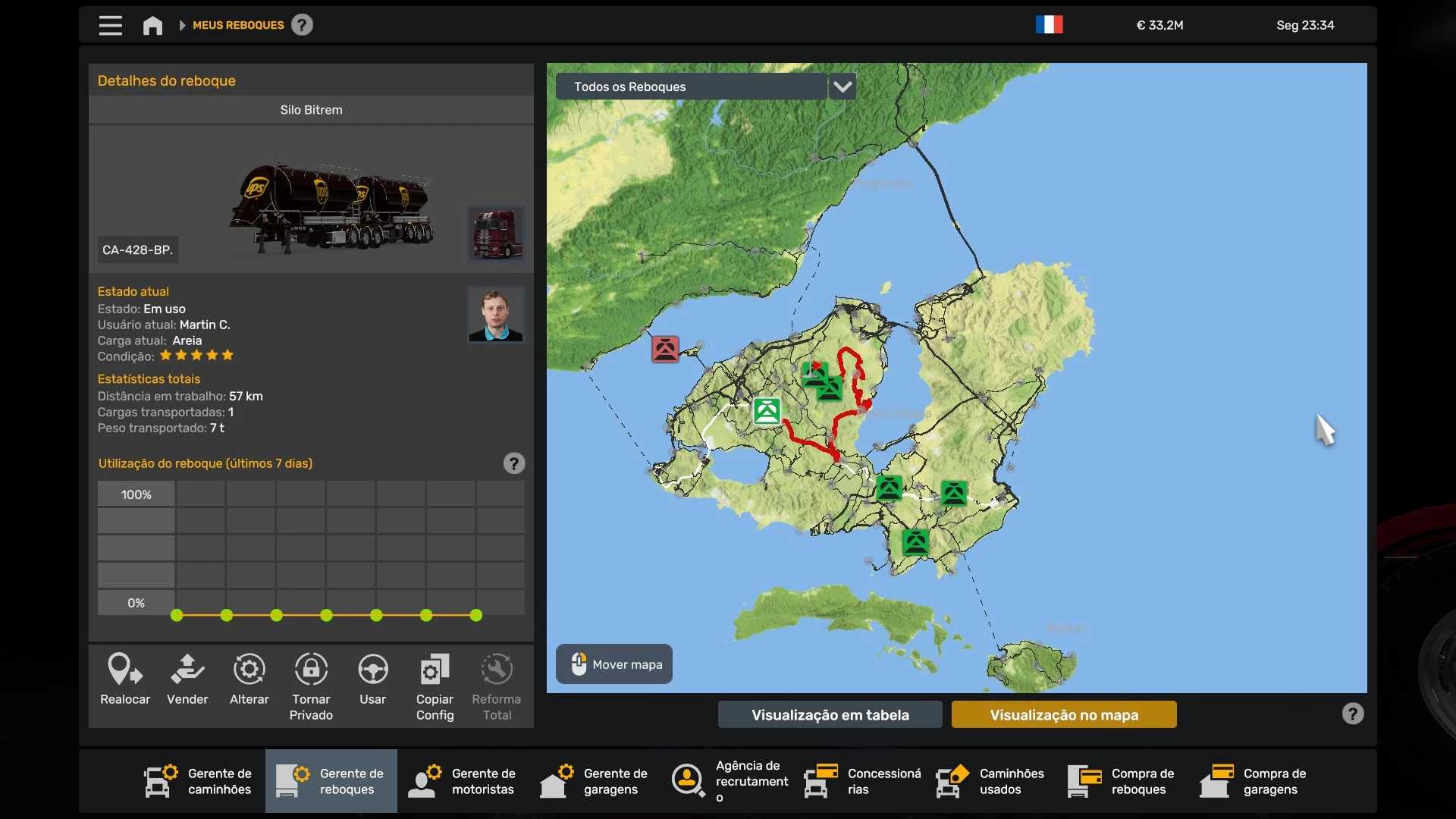The width and height of the screenshot is (1456, 819).
Task: Click the French flag language selector
Action: (x=1049, y=25)
